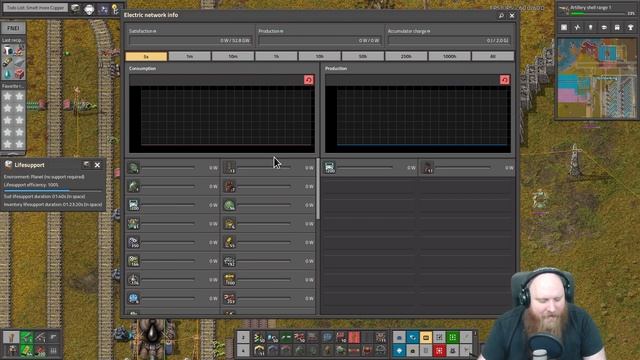This screenshot has height=360, width=640.
Task: Click the white helmet icon in top bar
Action: tap(89, 9)
